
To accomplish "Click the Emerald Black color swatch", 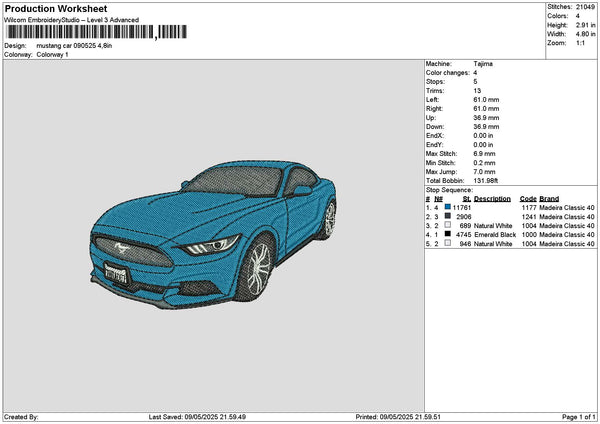I will pyautogui.click(x=447, y=234).
